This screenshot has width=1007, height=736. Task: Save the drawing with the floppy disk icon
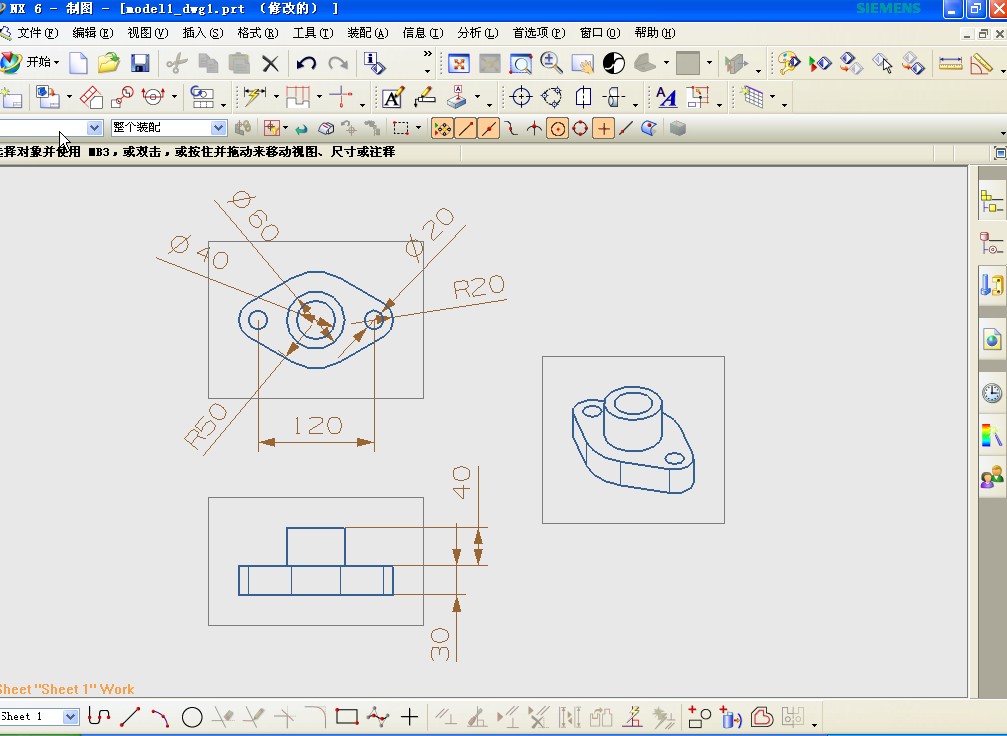(x=140, y=63)
